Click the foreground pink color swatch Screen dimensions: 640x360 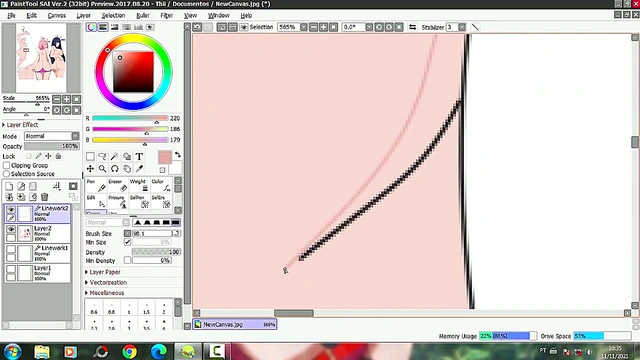(x=164, y=157)
